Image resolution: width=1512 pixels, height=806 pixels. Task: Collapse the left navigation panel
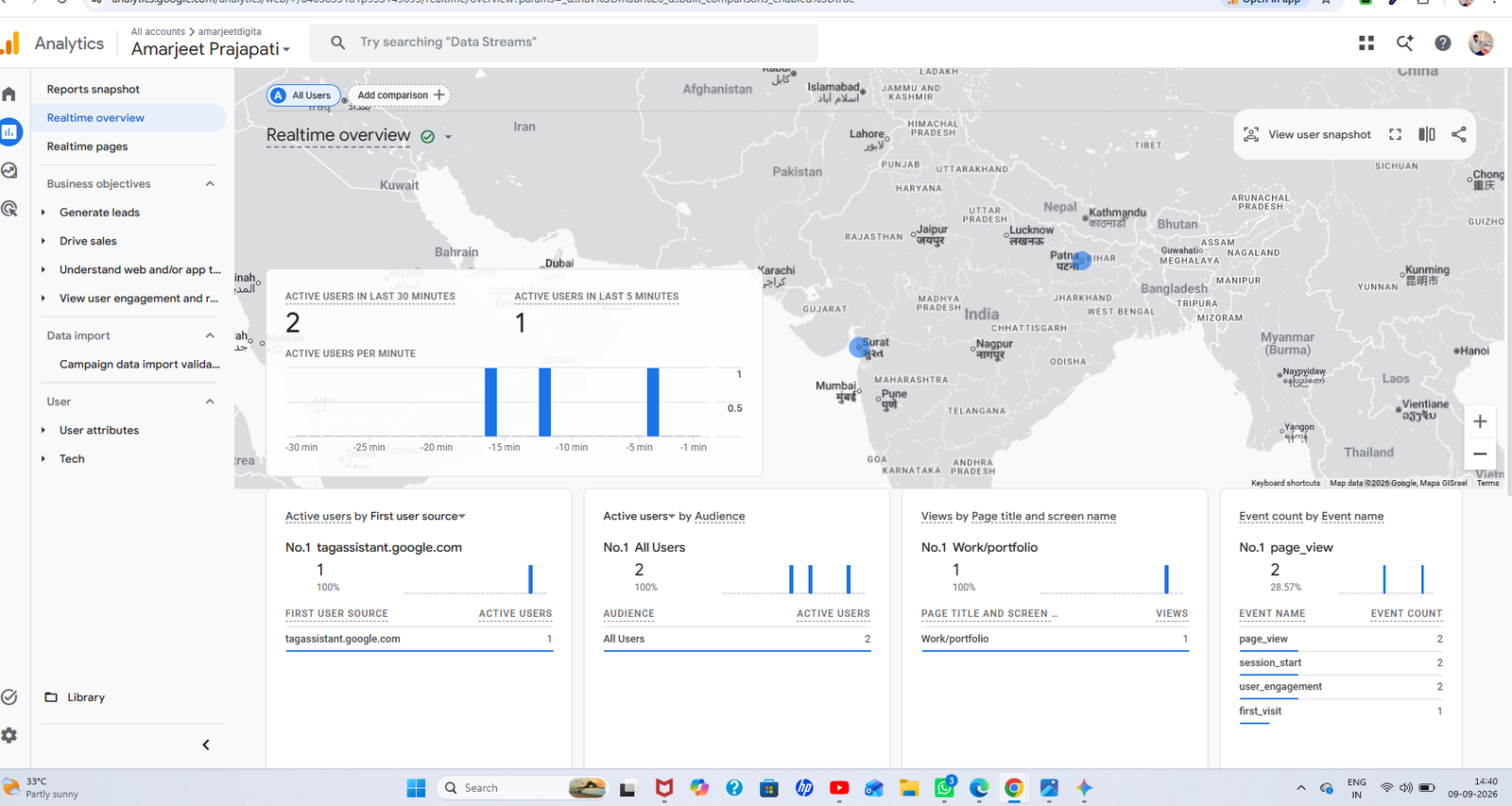coord(206,745)
